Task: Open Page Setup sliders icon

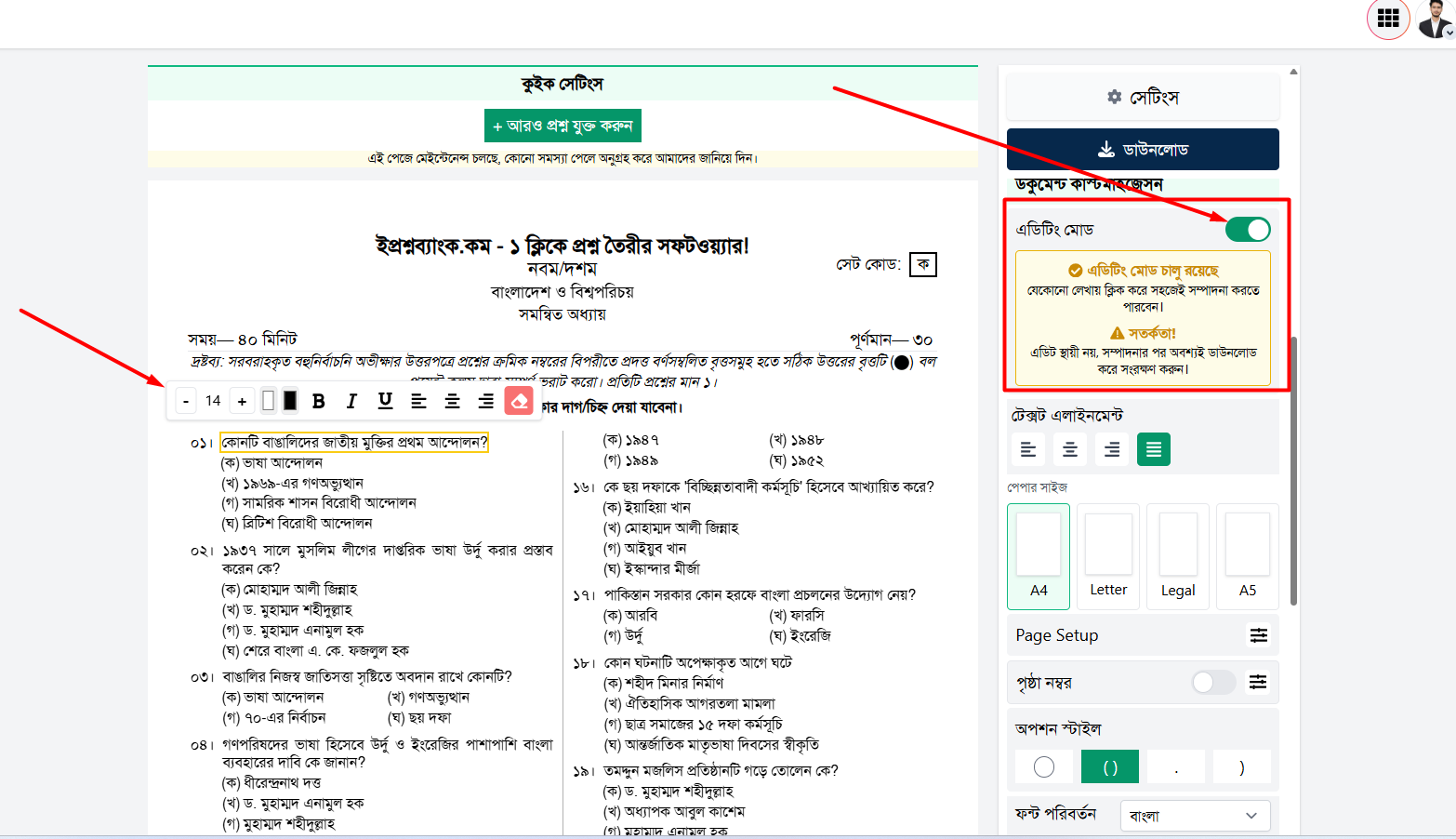Action: click(1259, 635)
